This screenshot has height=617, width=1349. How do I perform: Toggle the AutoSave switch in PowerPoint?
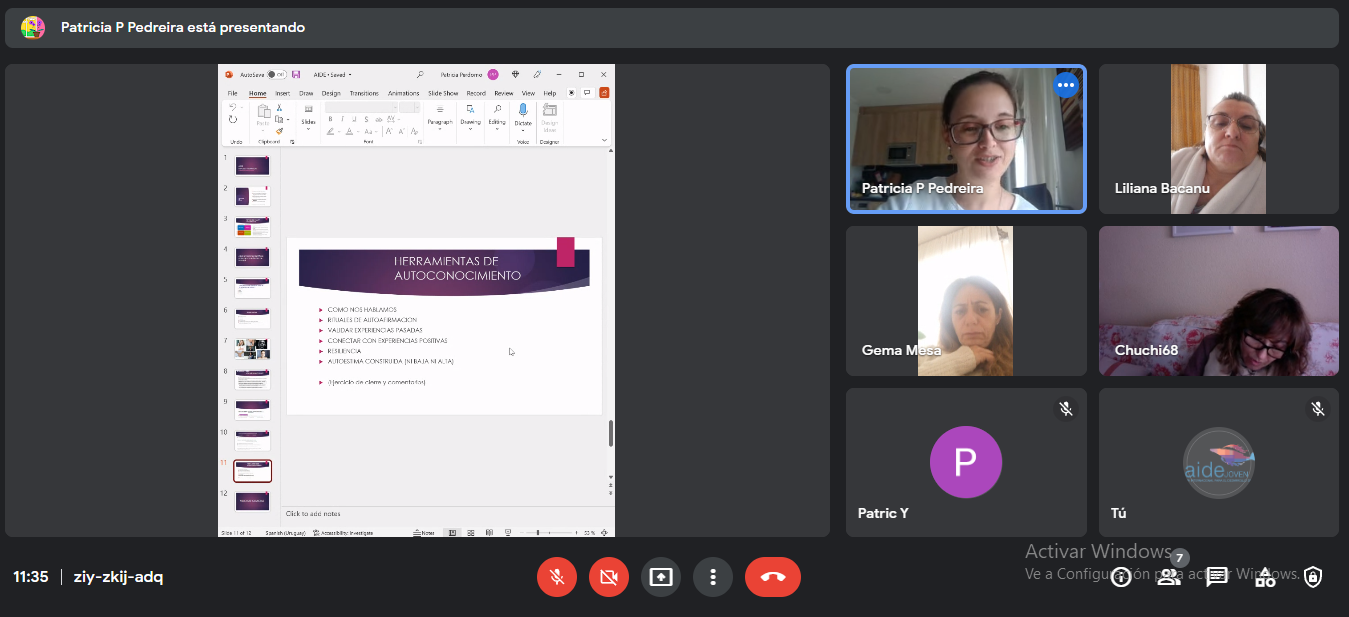pyautogui.click(x=274, y=74)
